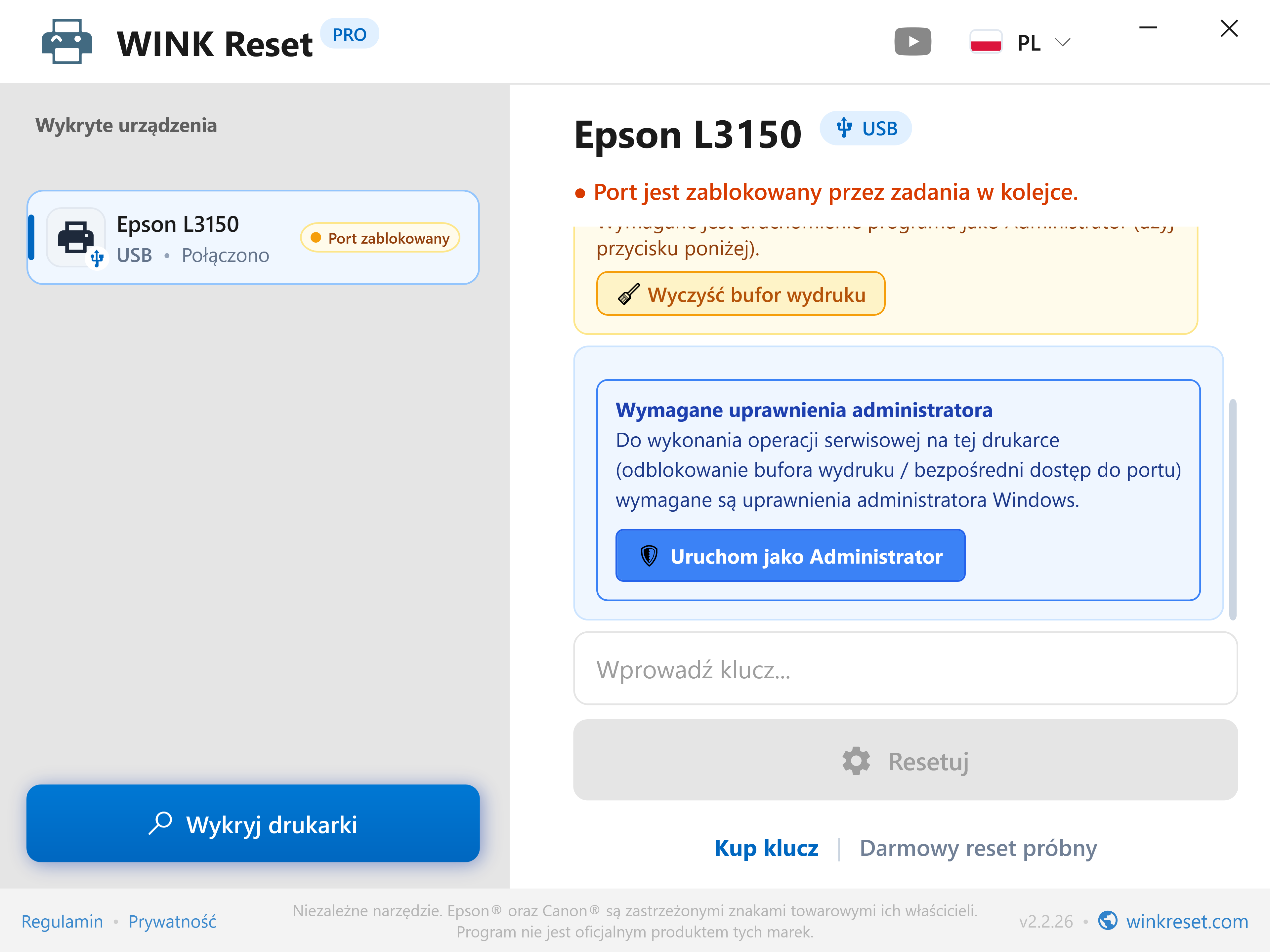Click the Wykryj drukarki button
The image size is (1270, 952).
point(253,823)
